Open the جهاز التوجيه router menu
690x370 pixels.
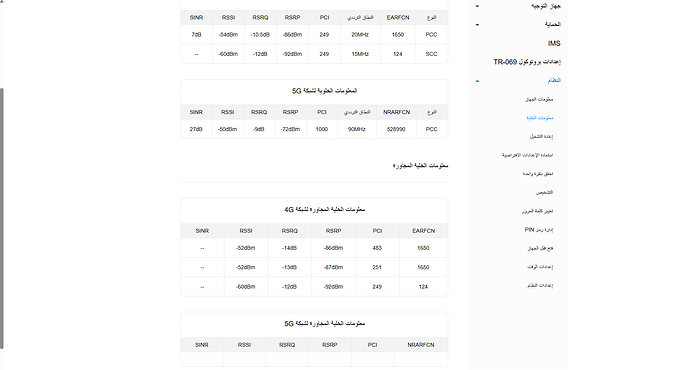546,6
